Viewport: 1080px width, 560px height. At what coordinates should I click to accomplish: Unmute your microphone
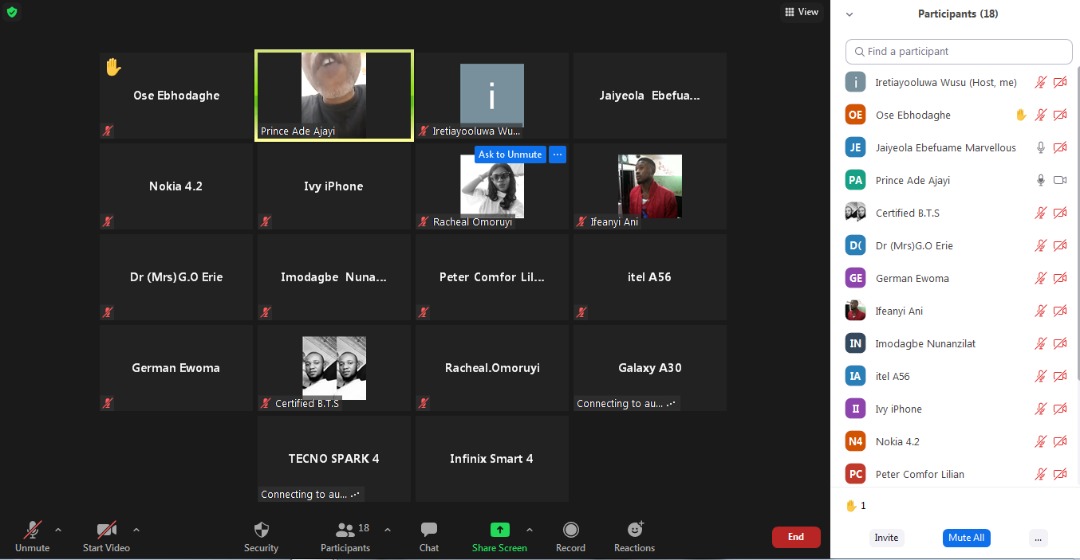[32, 537]
